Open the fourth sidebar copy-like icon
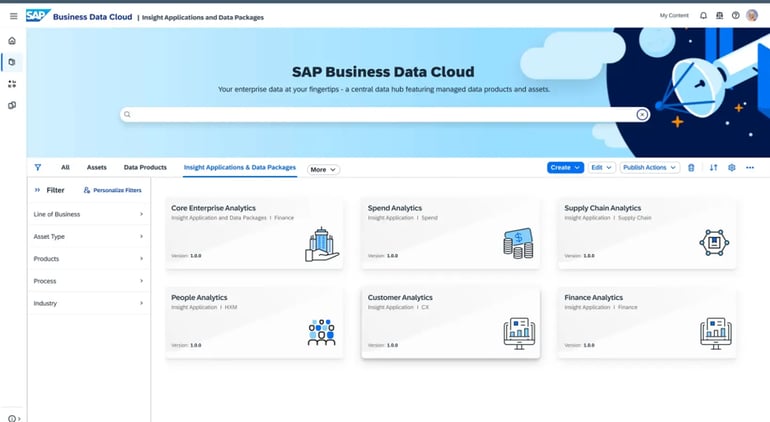Screen dimensions: 770x422 click(12, 105)
